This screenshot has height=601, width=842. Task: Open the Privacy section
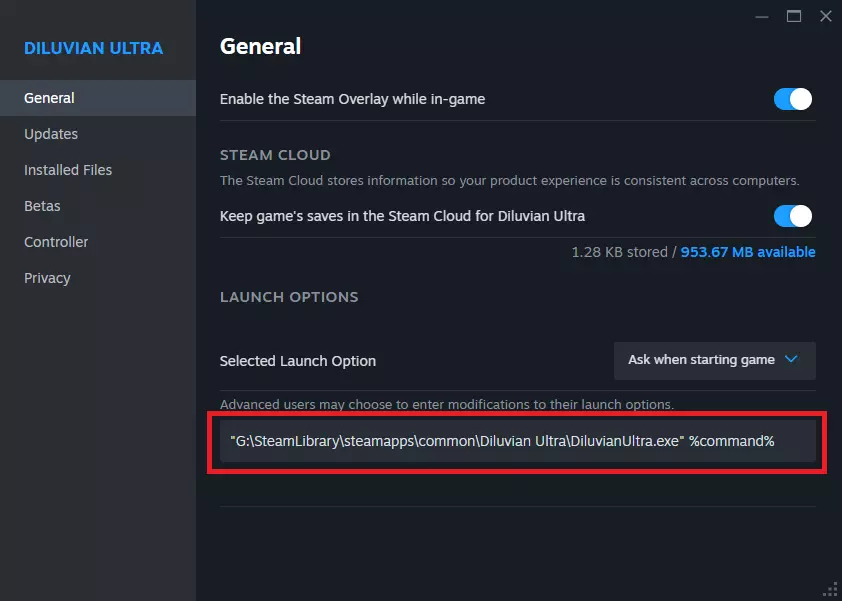click(47, 278)
